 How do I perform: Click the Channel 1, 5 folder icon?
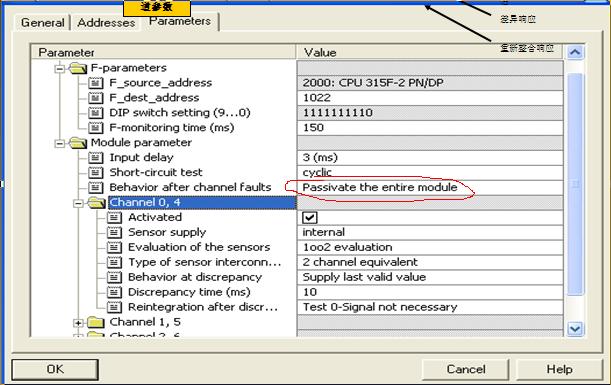(x=96, y=322)
